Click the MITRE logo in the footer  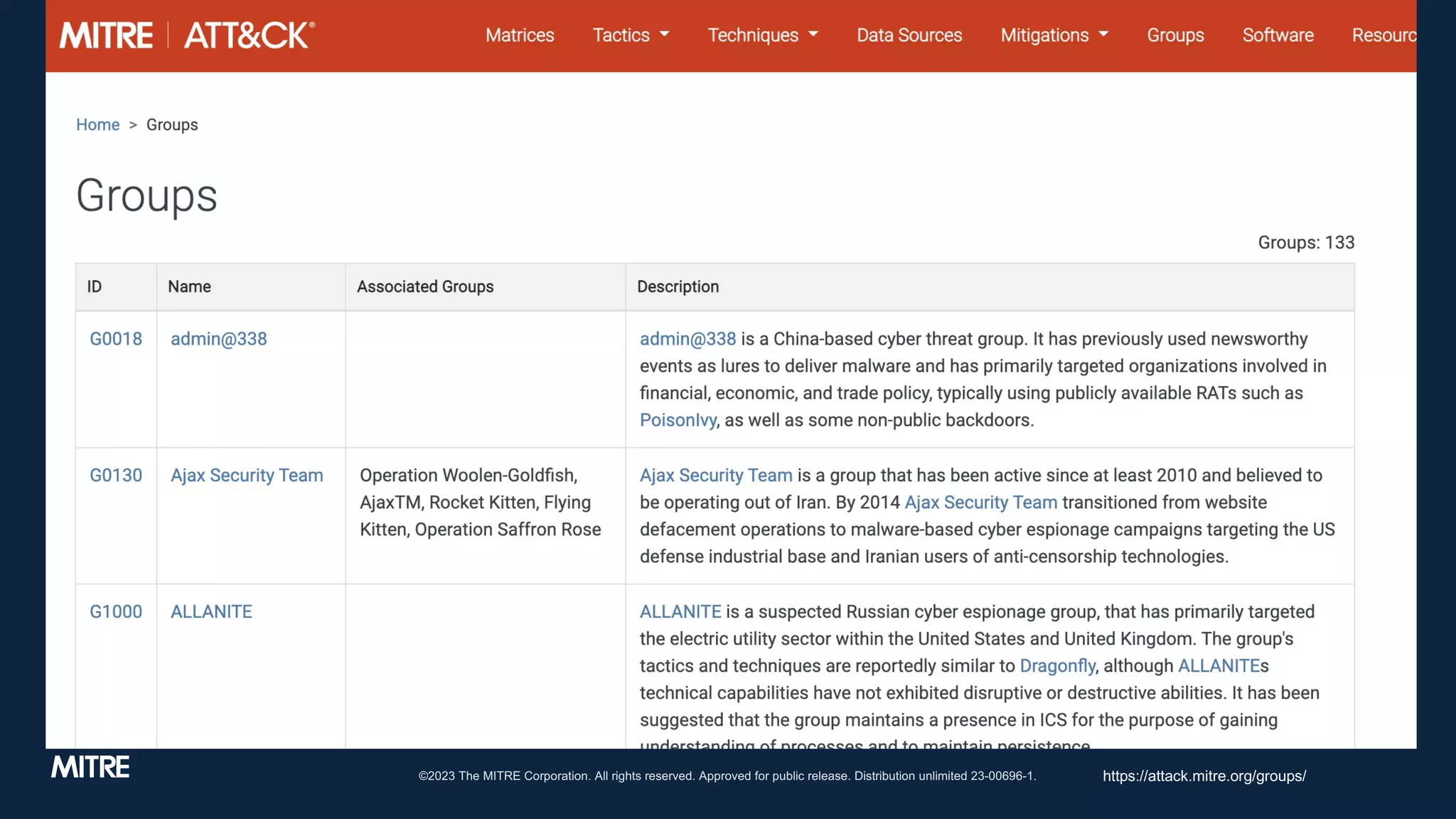(90, 767)
